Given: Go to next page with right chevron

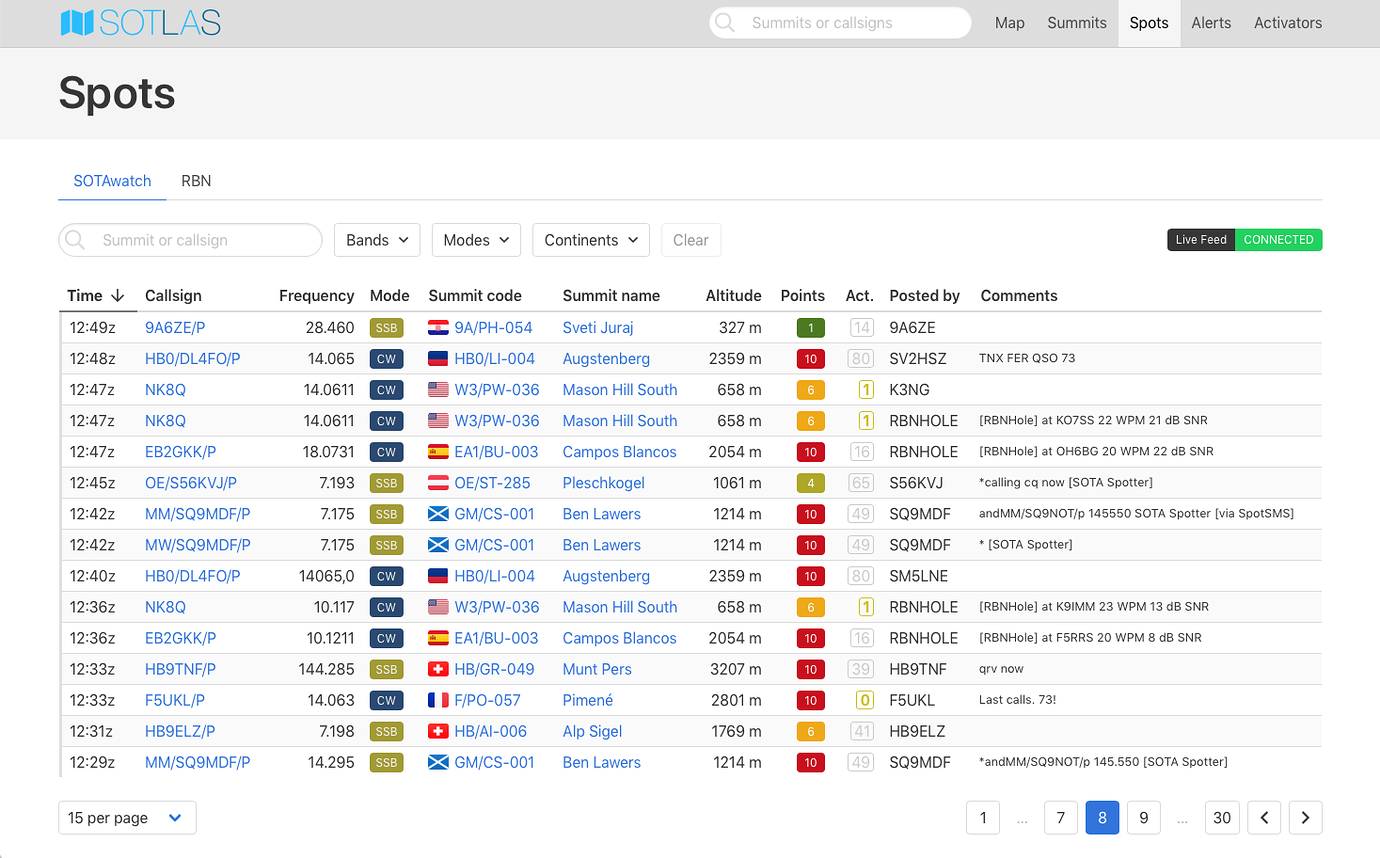Looking at the screenshot, I should (x=1305, y=818).
